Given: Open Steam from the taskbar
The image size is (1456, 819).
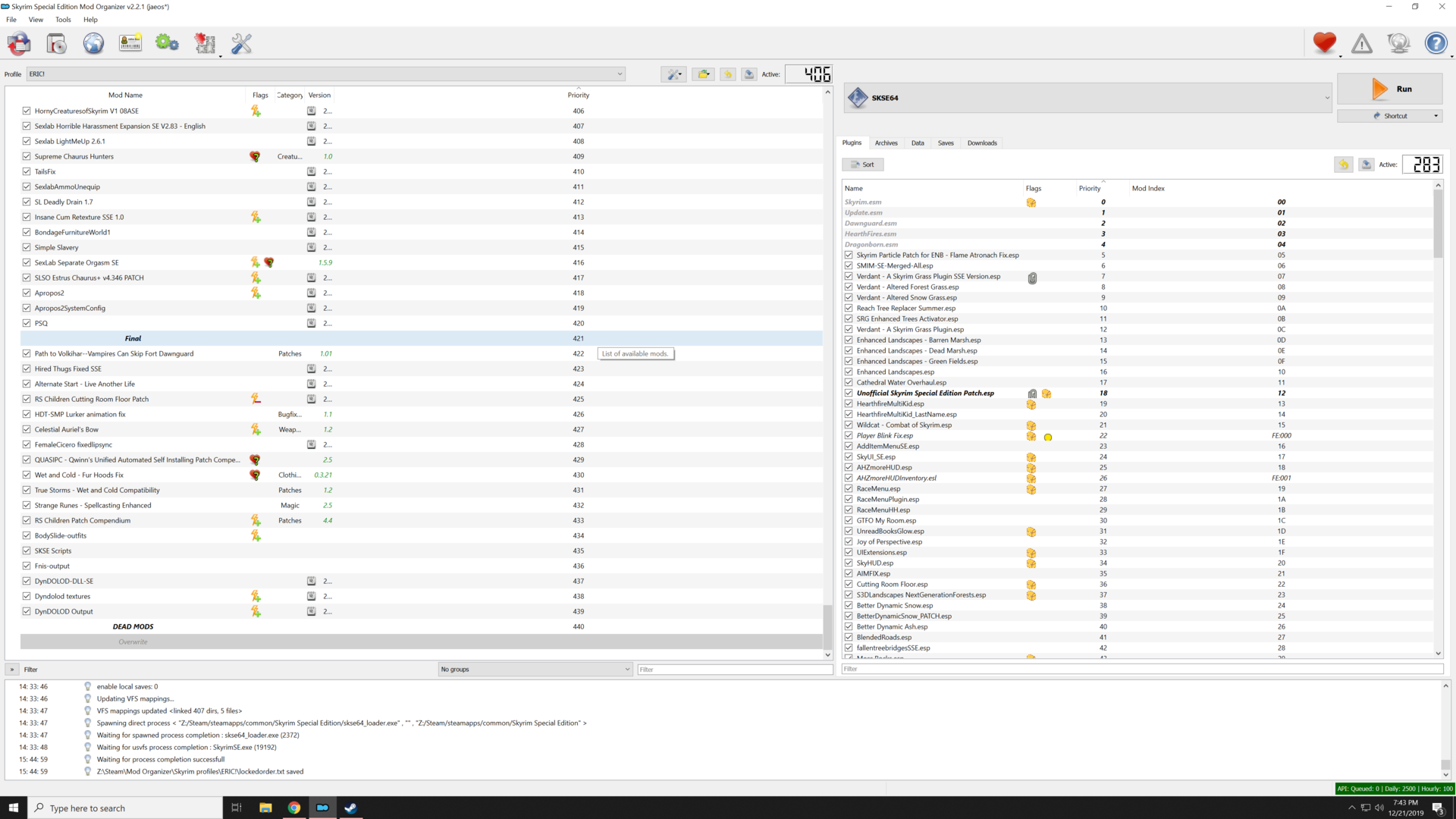Looking at the screenshot, I should [350, 808].
